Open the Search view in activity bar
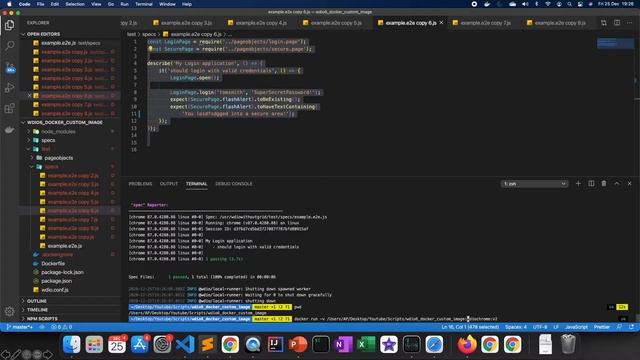 9,45
